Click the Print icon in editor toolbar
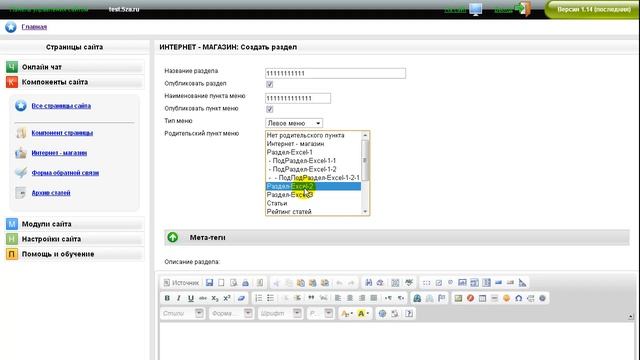Image resolution: width=640 pixels, height=360 pixels. click(x=245, y=282)
